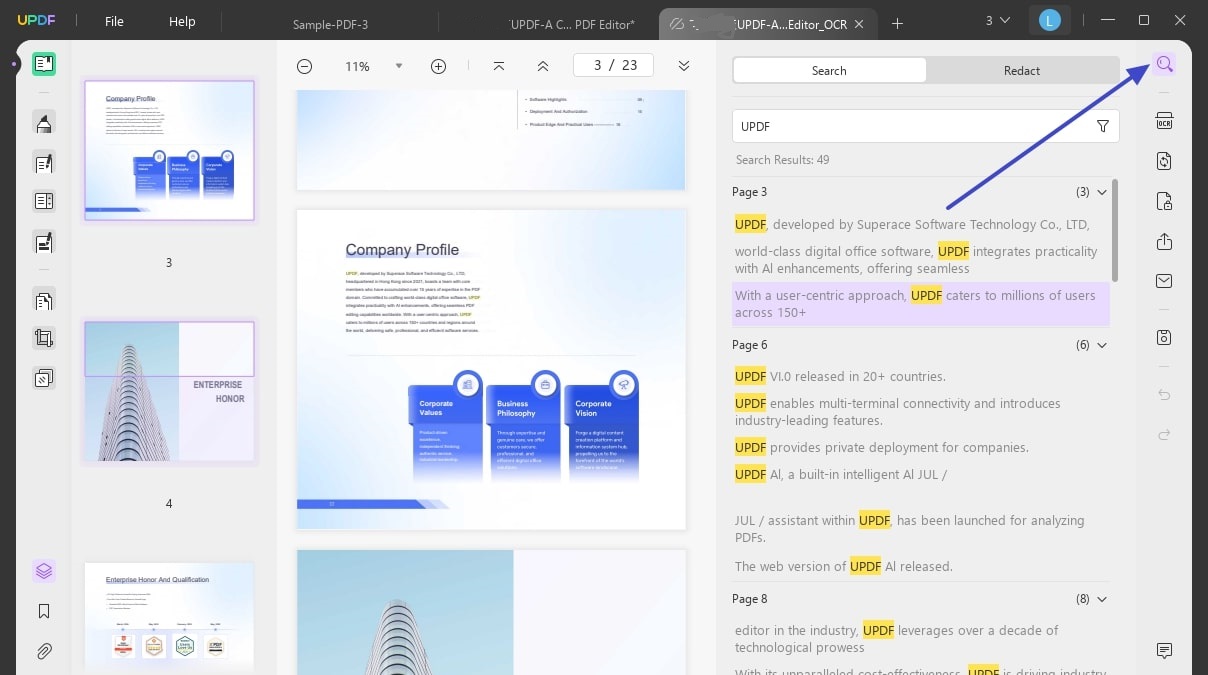Switch to the Redact tab
Screen dimensions: 1208x675
[x=1021, y=70]
